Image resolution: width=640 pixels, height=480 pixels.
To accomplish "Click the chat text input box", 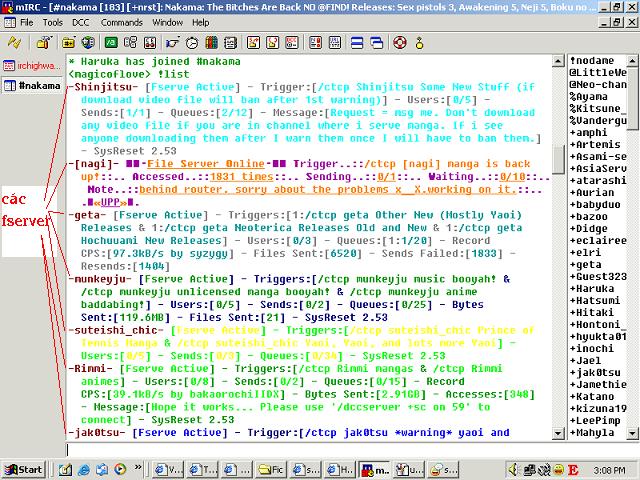I will (x=352, y=449).
